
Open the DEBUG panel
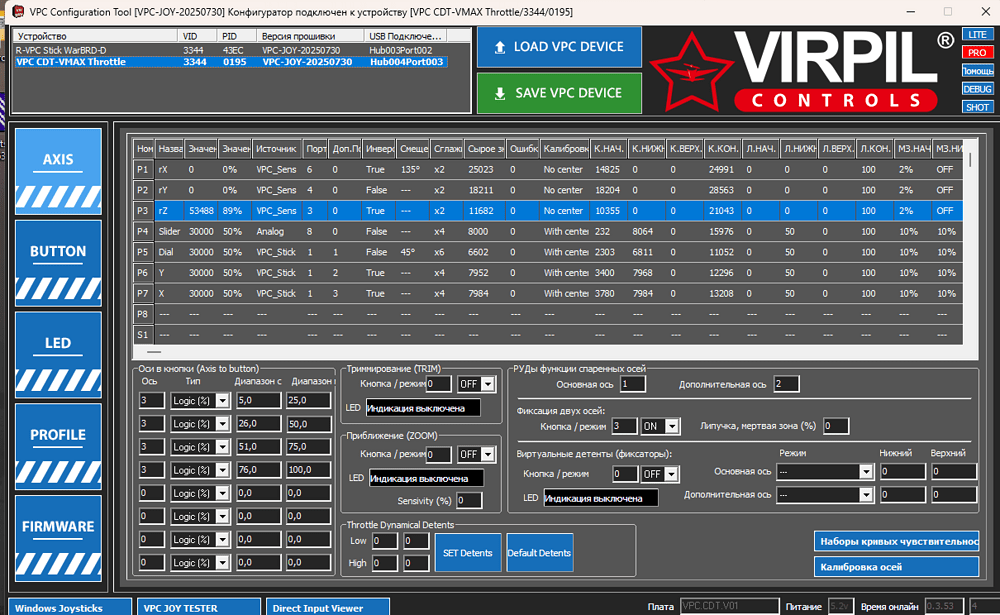(977, 89)
